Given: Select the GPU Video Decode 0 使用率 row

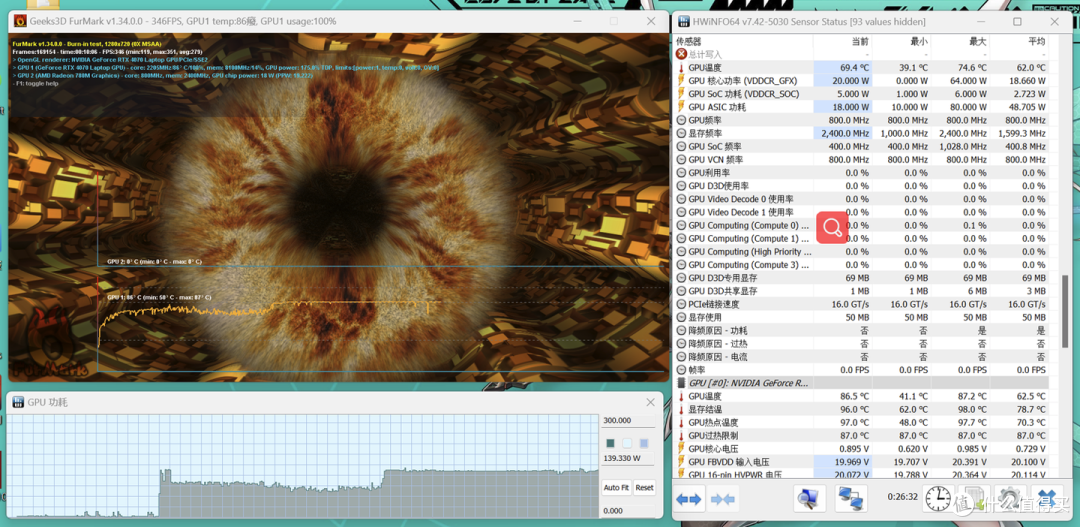Looking at the screenshot, I should [x=862, y=199].
